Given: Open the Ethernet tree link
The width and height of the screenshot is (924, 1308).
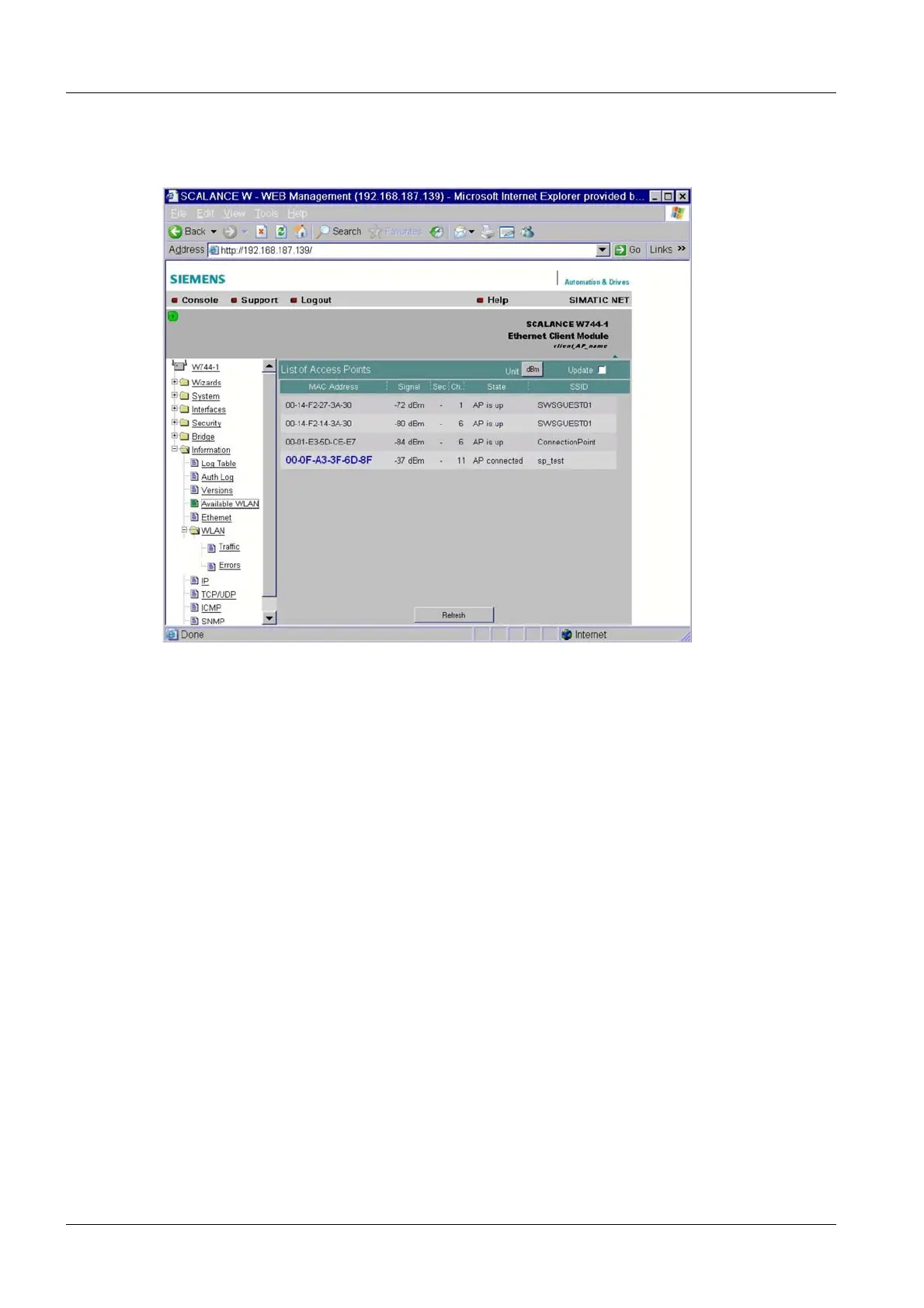Looking at the screenshot, I should coord(216,517).
